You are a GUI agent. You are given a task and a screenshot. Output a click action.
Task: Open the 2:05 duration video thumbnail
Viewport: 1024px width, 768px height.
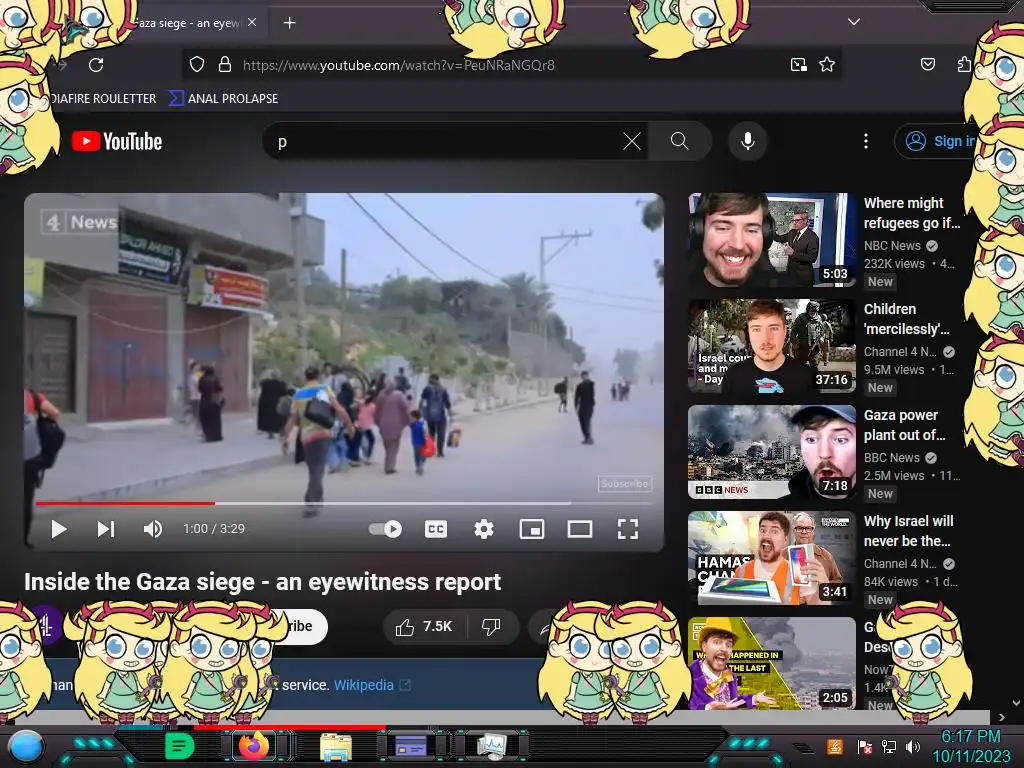click(x=771, y=664)
